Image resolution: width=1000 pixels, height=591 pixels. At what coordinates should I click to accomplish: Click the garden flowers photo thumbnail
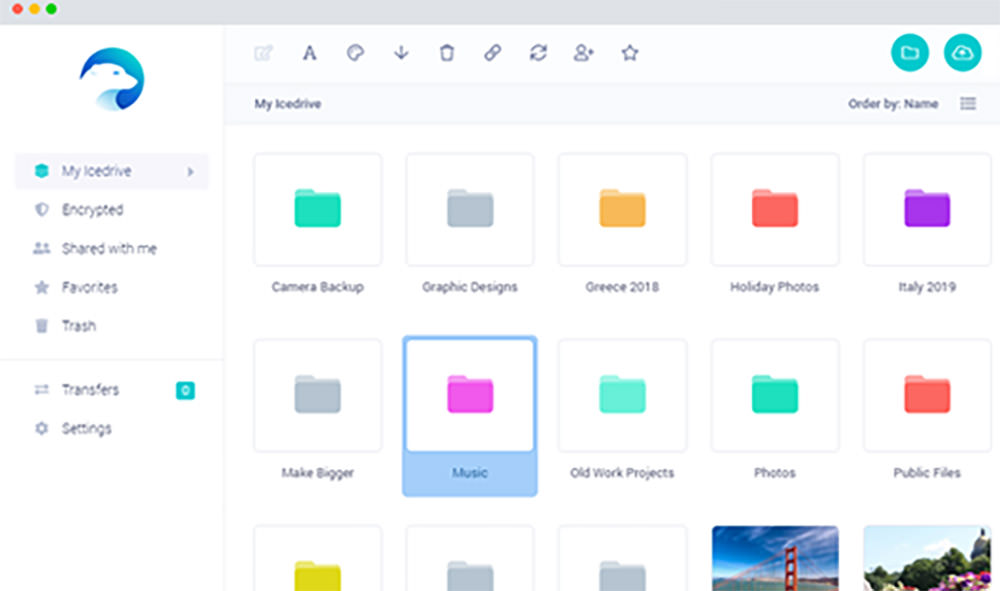pyautogui.click(x=927, y=558)
